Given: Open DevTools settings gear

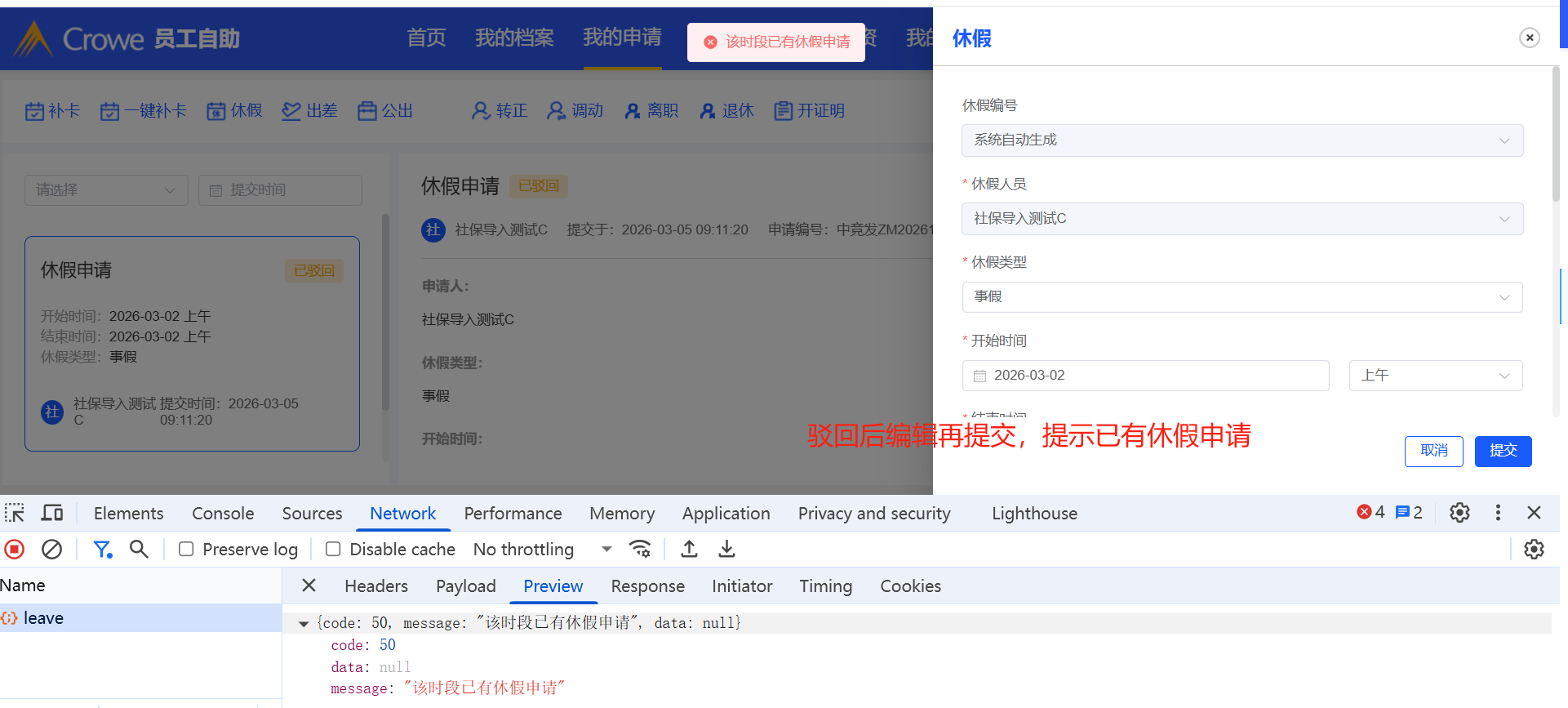Looking at the screenshot, I should tap(1459, 513).
